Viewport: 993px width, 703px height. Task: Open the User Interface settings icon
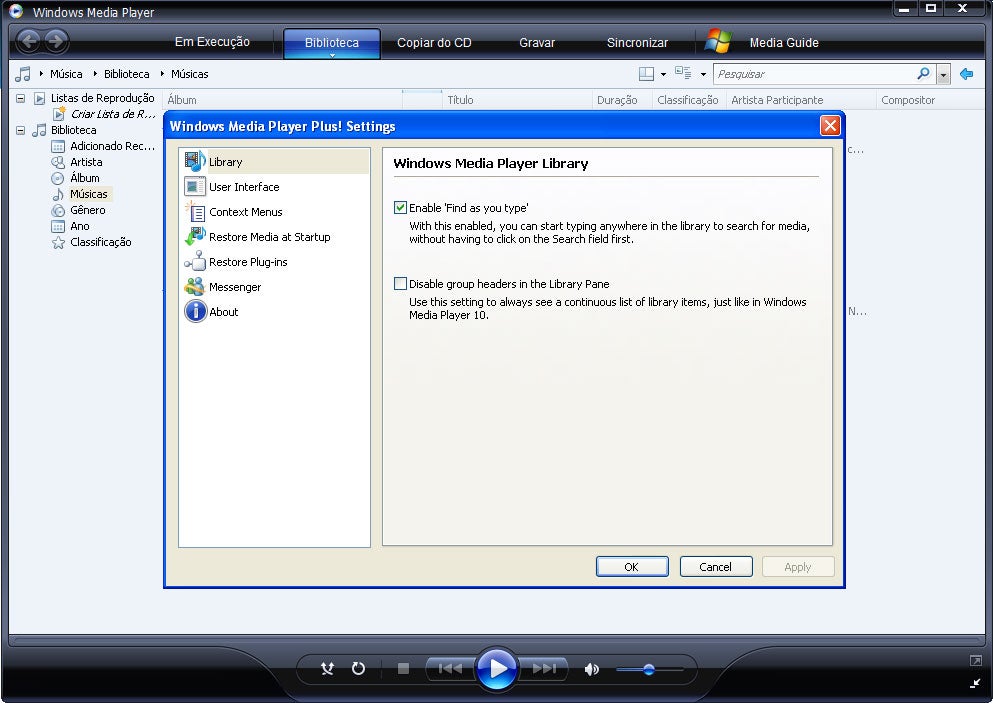tap(195, 187)
